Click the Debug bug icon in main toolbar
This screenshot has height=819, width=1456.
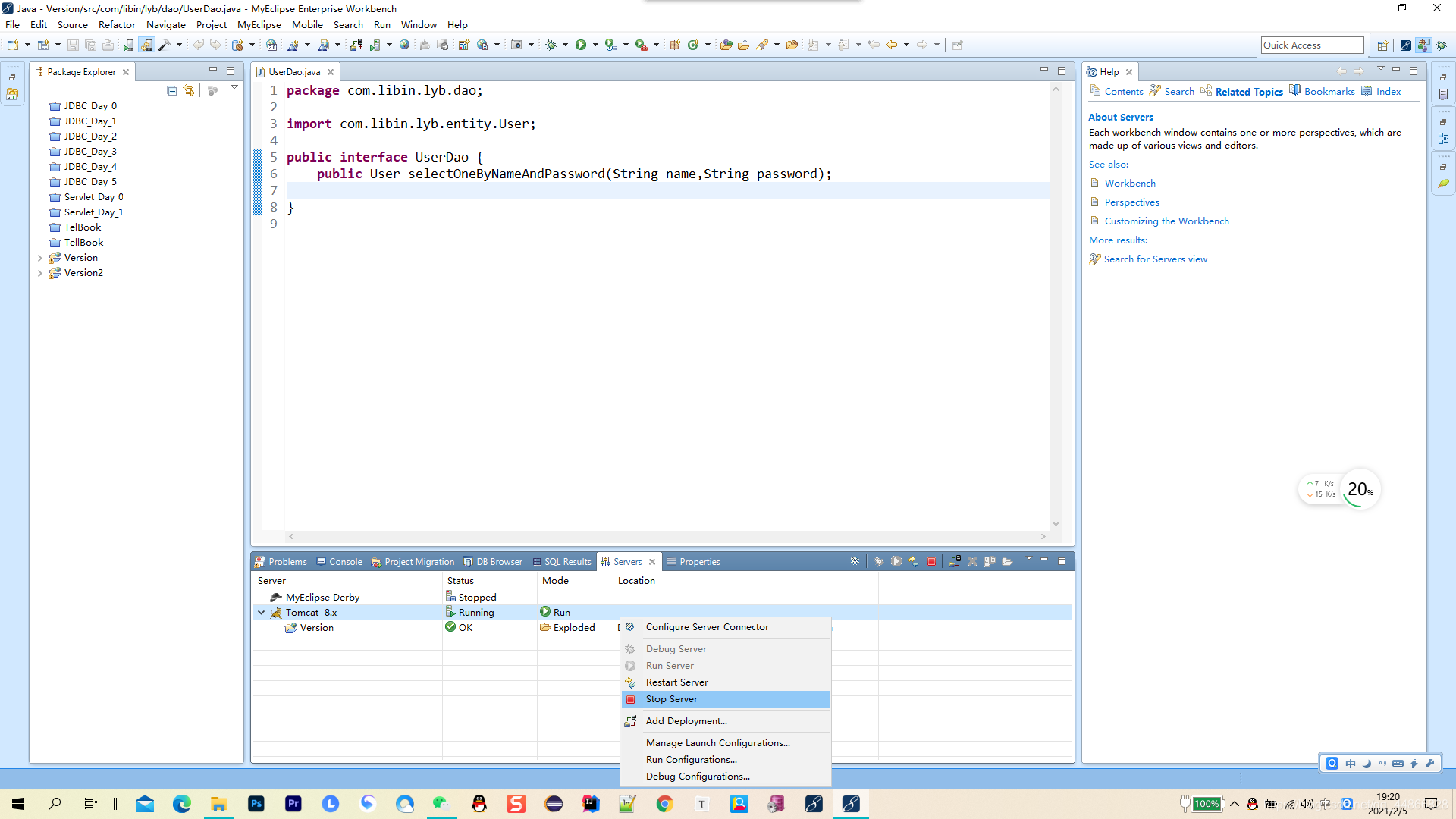click(x=551, y=45)
